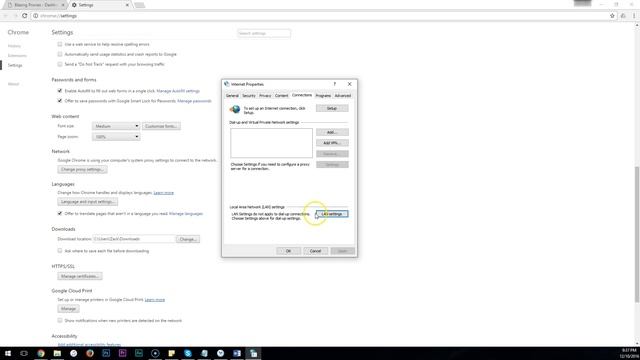Screen dimensions: 640x360
Task: Click the Add... button for dial-up connections
Action: (x=332, y=132)
